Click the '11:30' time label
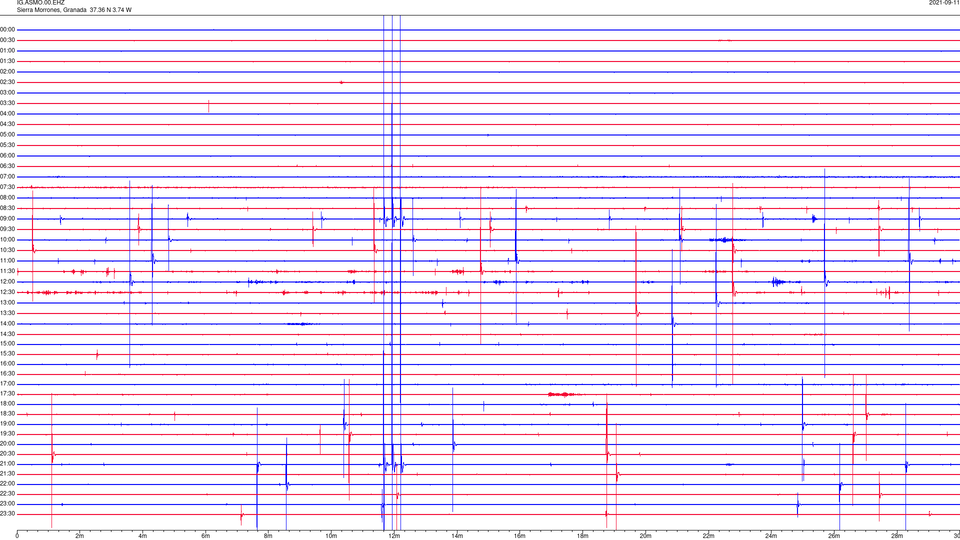The height and width of the screenshot is (540, 960). (x=8, y=271)
